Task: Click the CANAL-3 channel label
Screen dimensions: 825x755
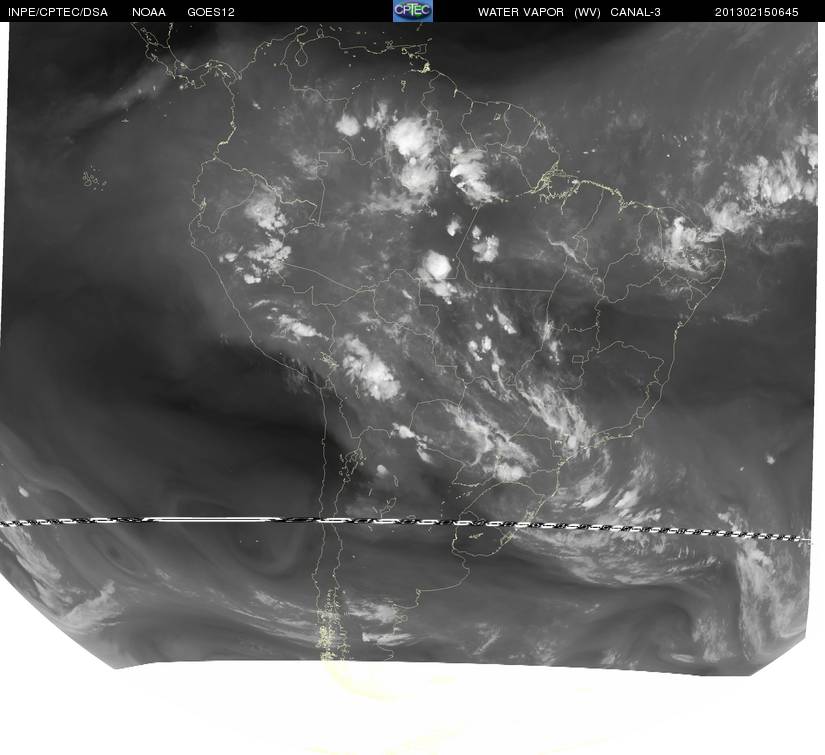Action: (635, 12)
